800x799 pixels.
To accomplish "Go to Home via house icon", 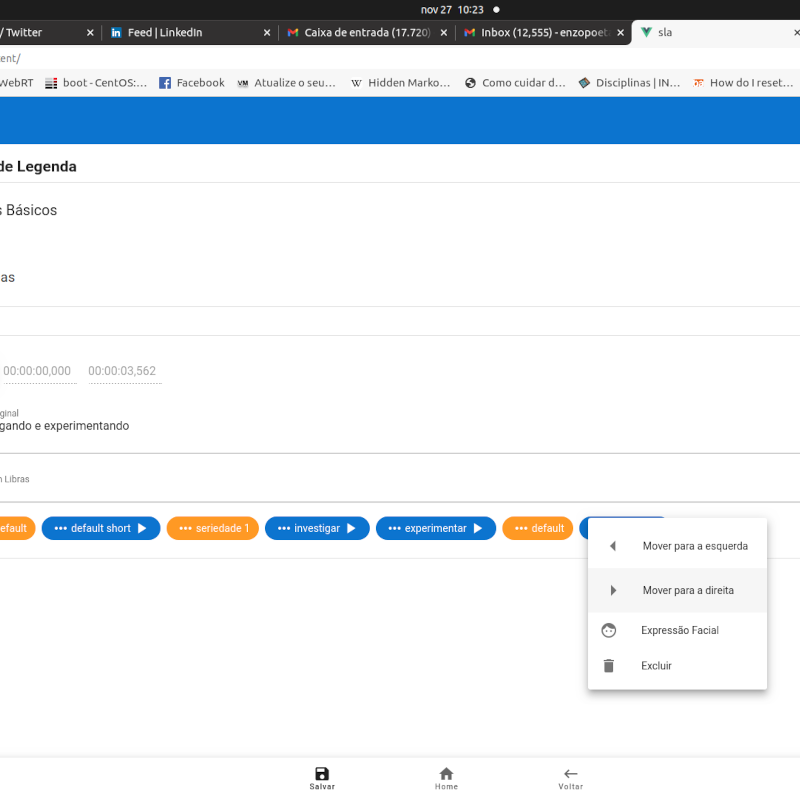I will [x=446, y=773].
